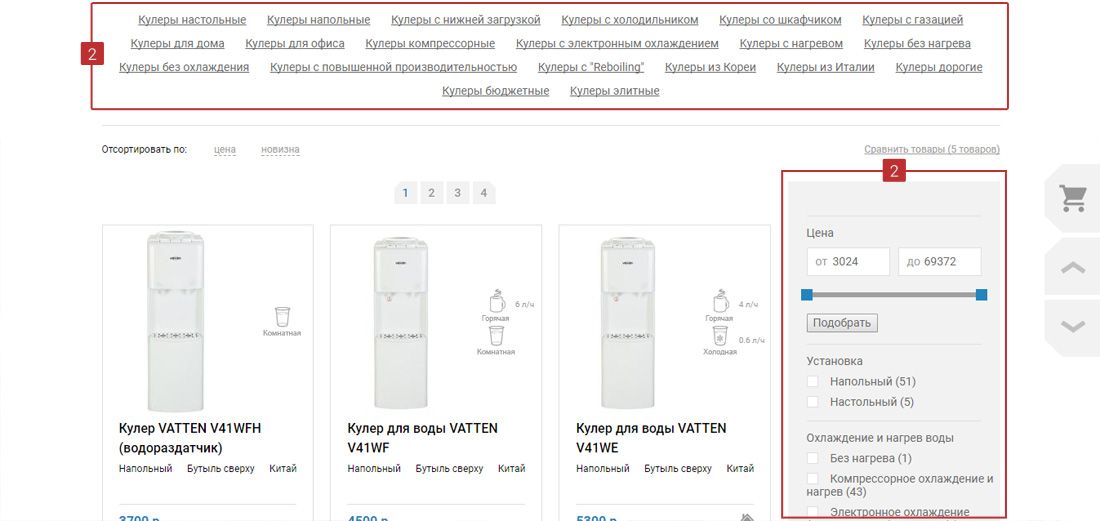The image size is (1100, 521).
Task: Check the Настольный (5) filter
Action: pyautogui.click(x=812, y=402)
